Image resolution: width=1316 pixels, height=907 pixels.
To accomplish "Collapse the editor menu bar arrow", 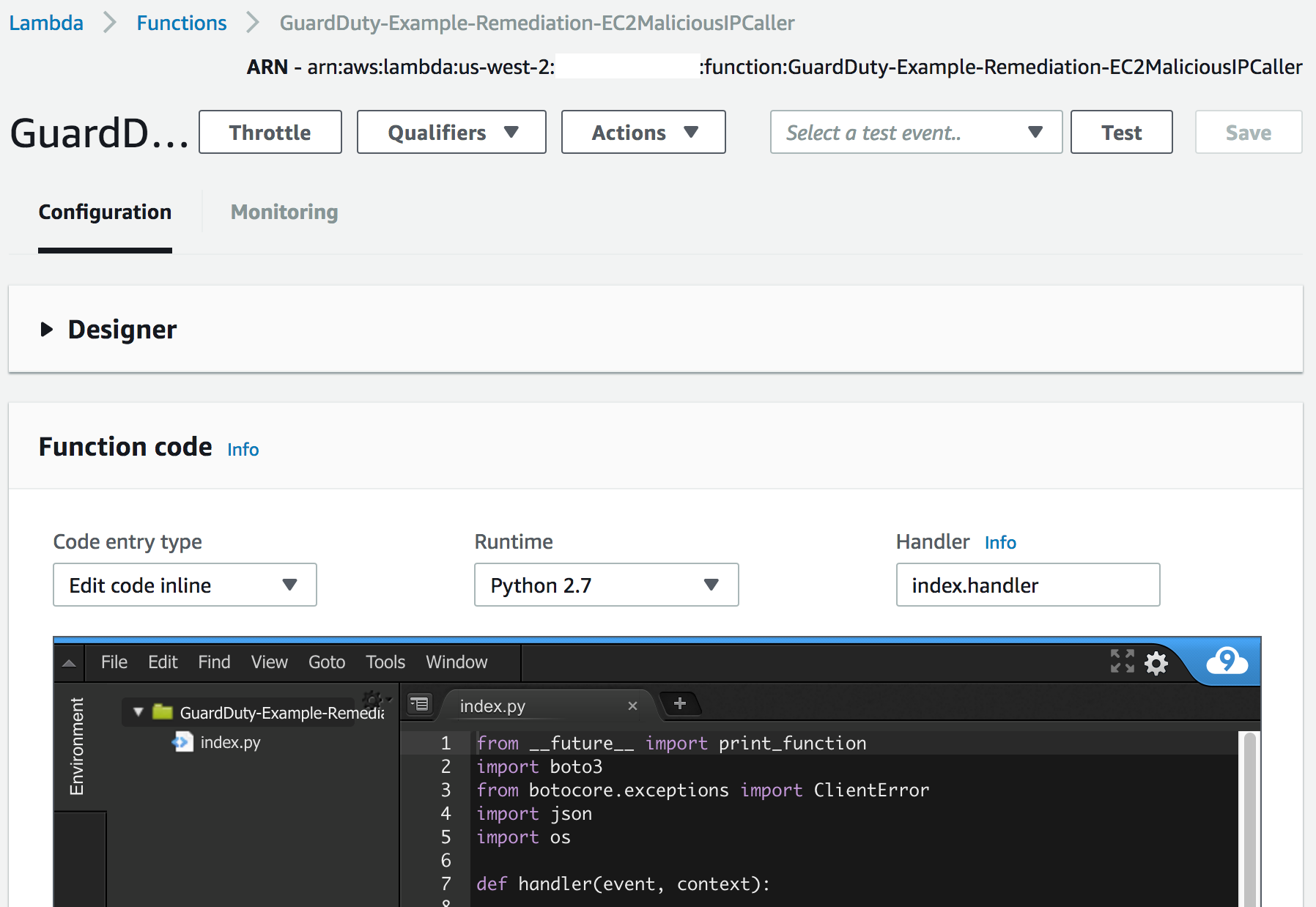I will pyautogui.click(x=69, y=663).
